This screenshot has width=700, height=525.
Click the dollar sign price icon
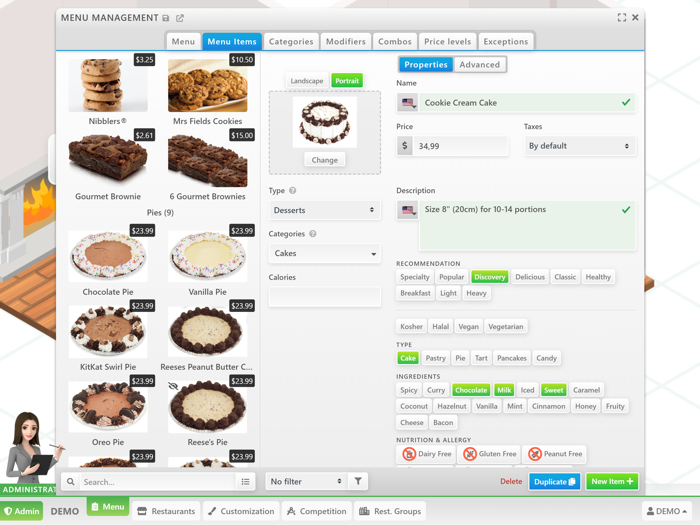coord(404,146)
